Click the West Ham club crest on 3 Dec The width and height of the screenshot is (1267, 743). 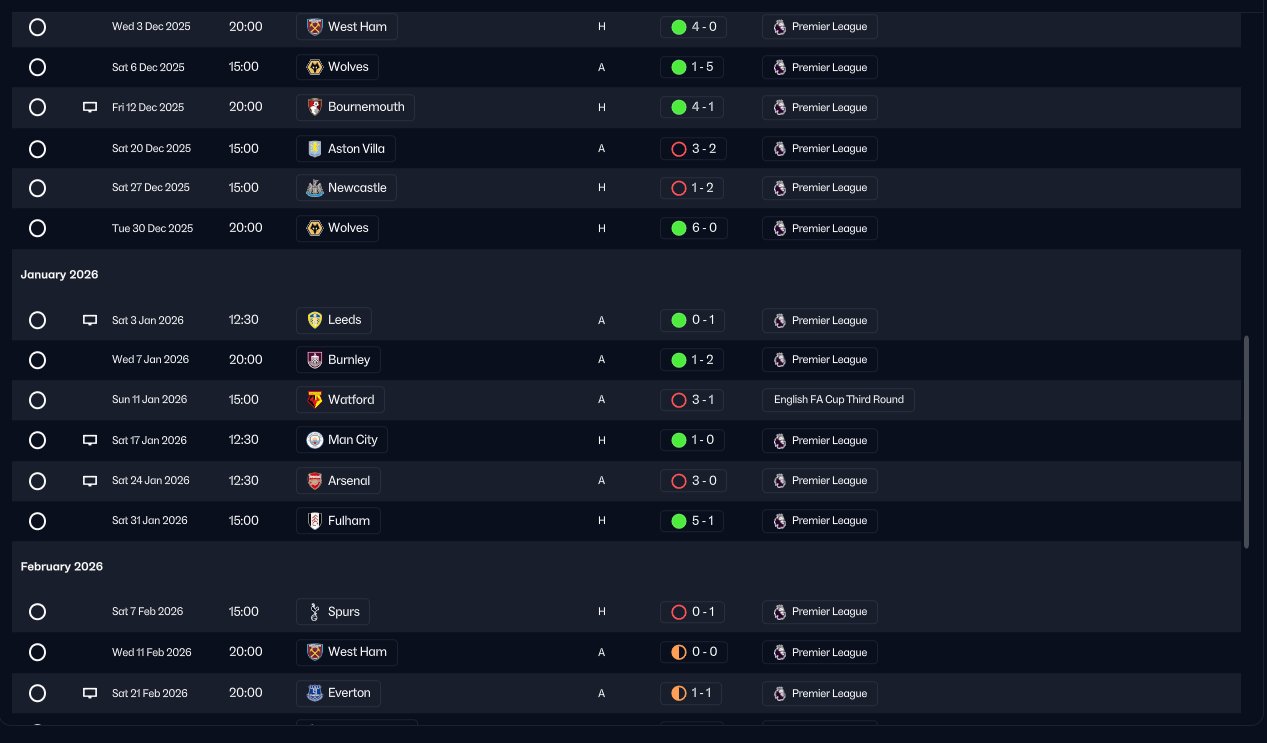[314, 27]
